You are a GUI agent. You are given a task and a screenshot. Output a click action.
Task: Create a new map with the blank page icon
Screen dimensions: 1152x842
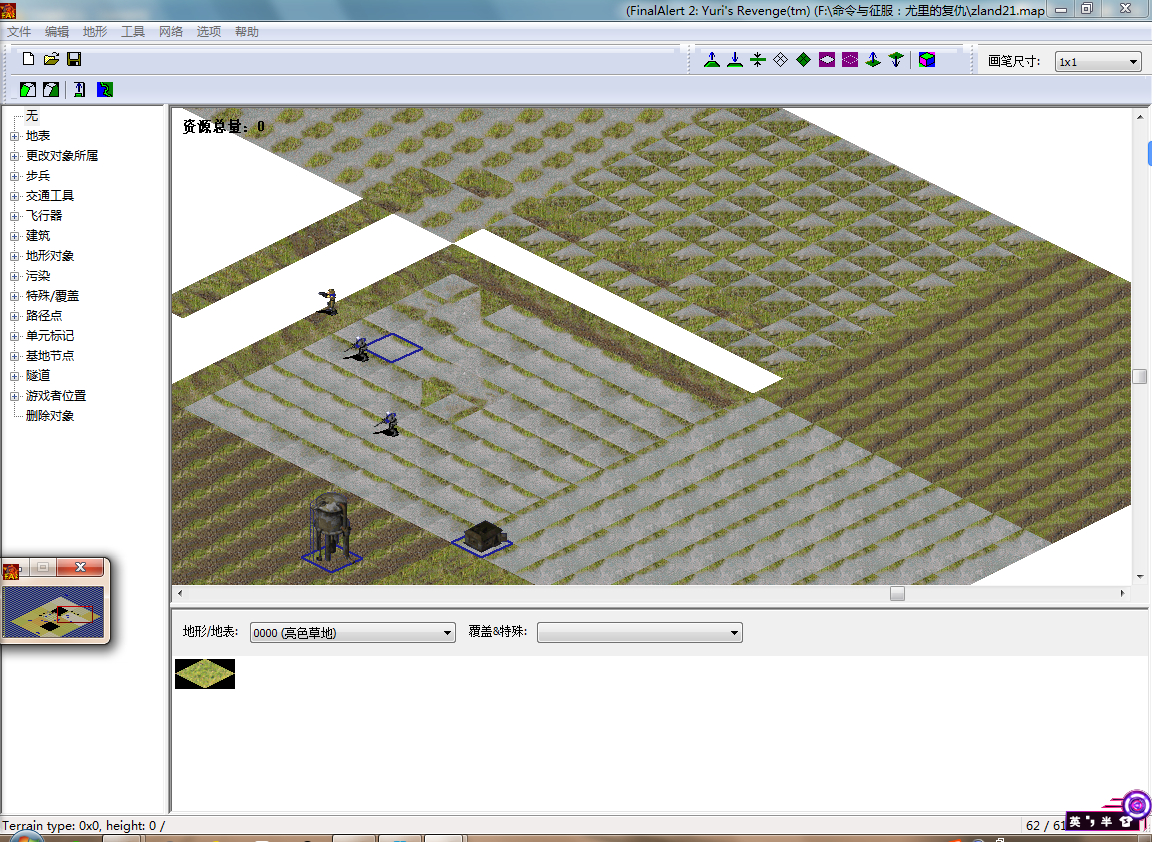coord(29,60)
